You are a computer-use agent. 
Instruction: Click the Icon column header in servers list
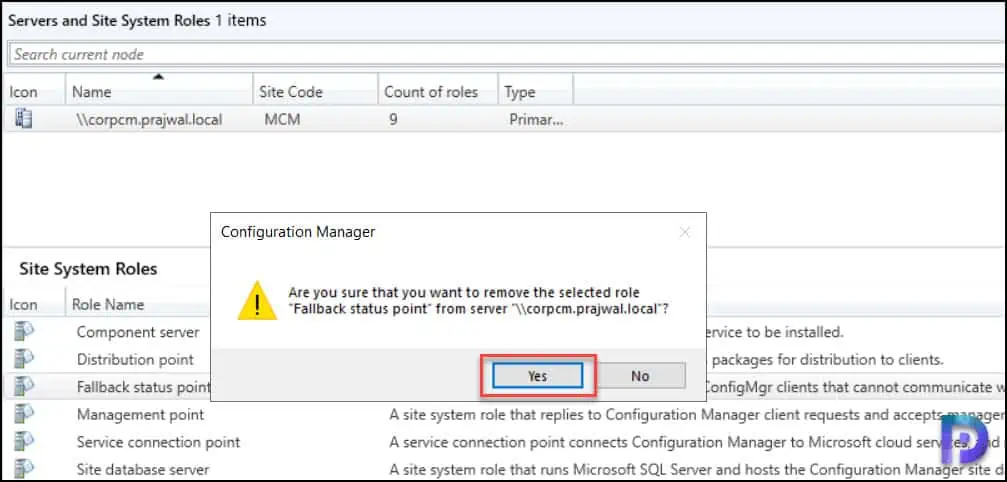coord(33,92)
